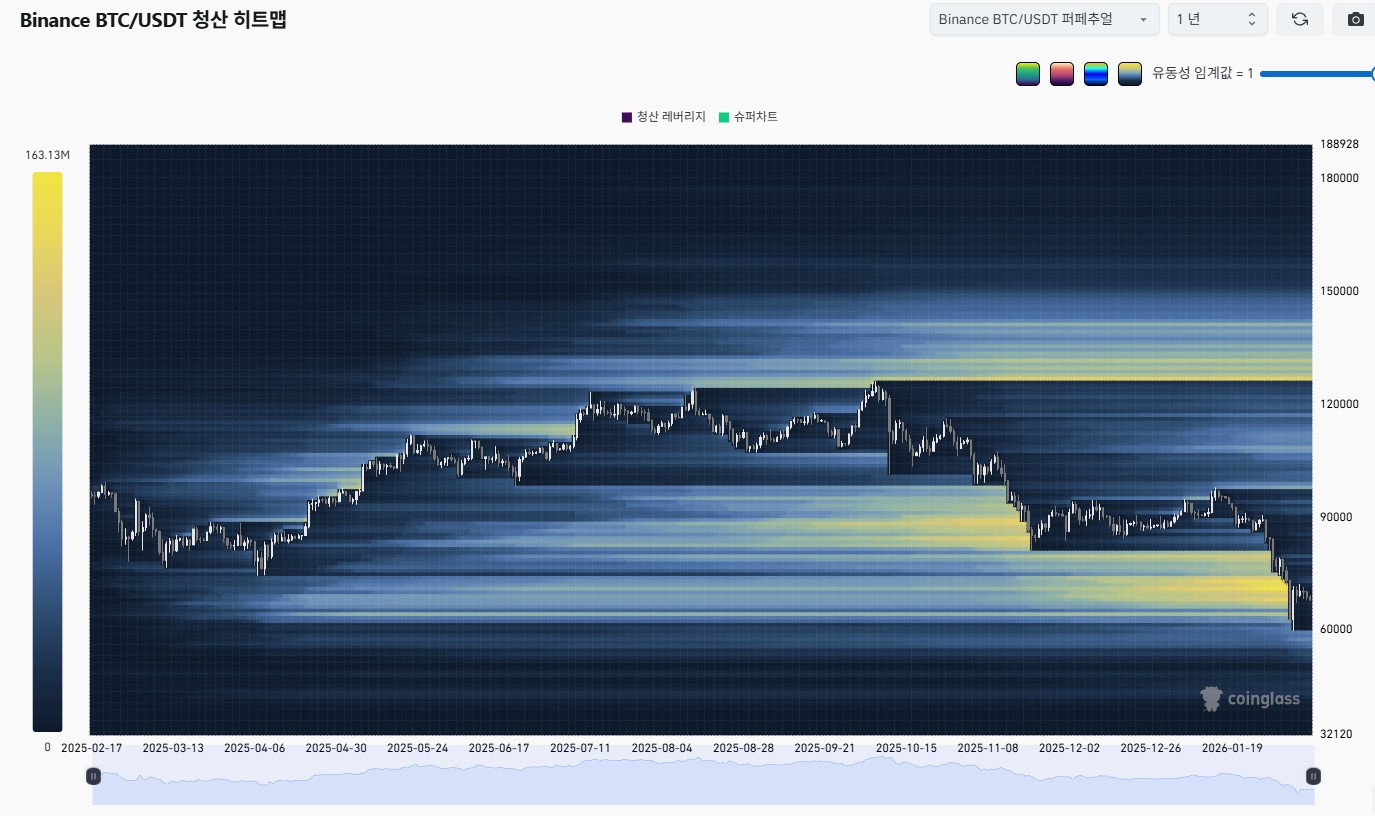The height and width of the screenshot is (816, 1375).
Task: Click the 2025-09-21 date axis label
Action: pos(825,747)
